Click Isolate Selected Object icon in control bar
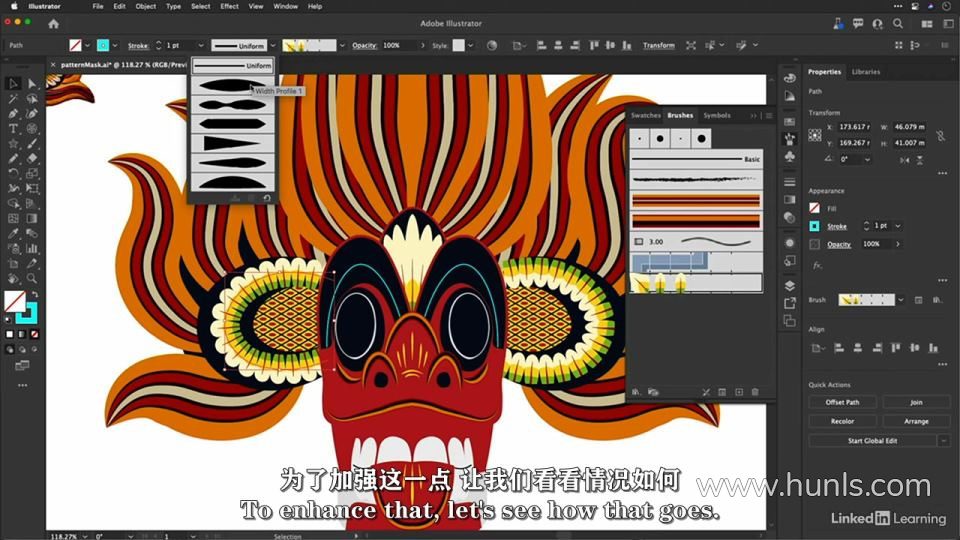Image resolution: width=960 pixels, height=540 pixels. point(691,45)
